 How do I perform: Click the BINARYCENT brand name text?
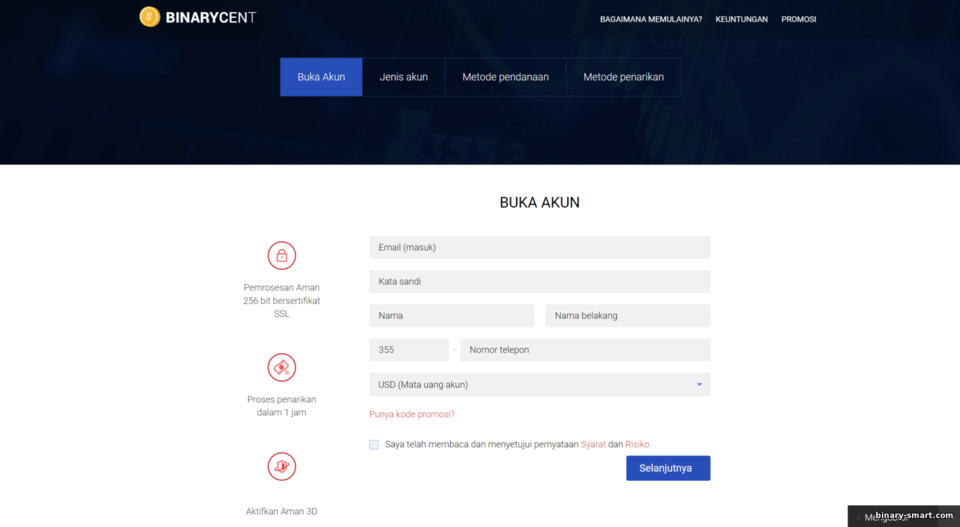point(211,18)
